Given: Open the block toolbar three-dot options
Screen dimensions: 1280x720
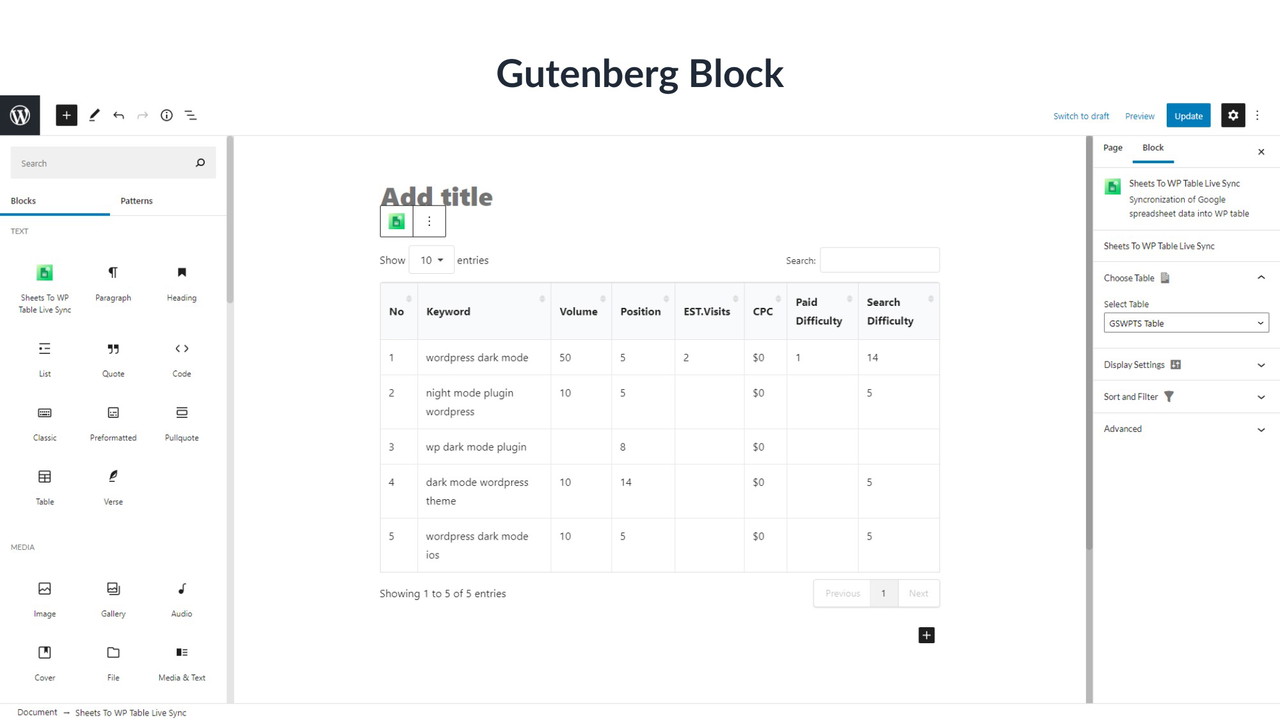Looking at the screenshot, I should coord(429,222).
